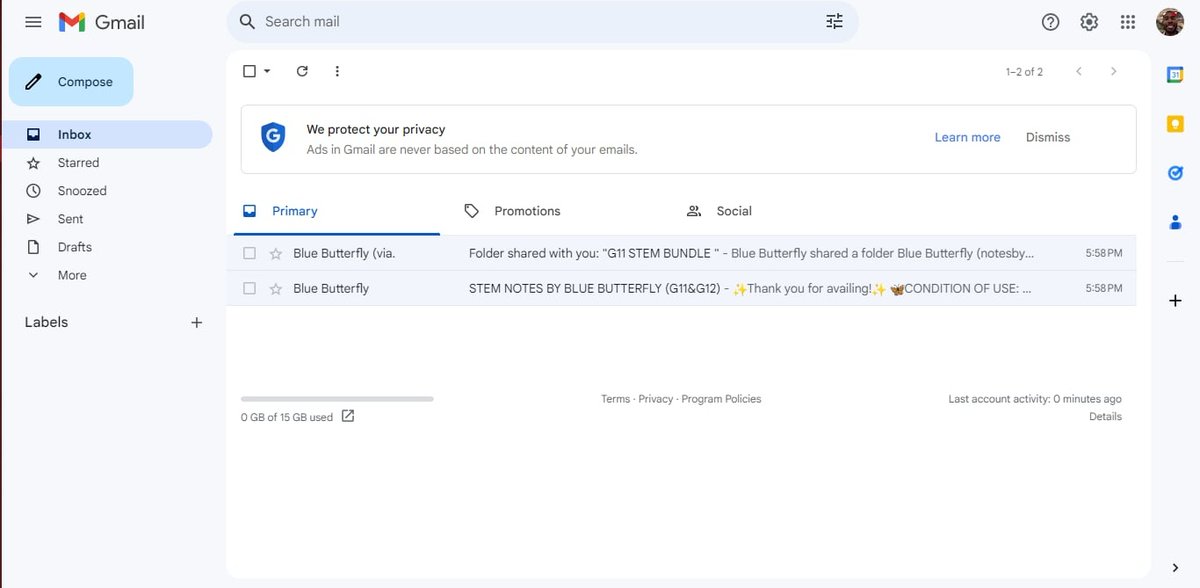Open search options filter icon
Image resolution: width=1200 pixels, height=588 pixels.
[834, 22]
